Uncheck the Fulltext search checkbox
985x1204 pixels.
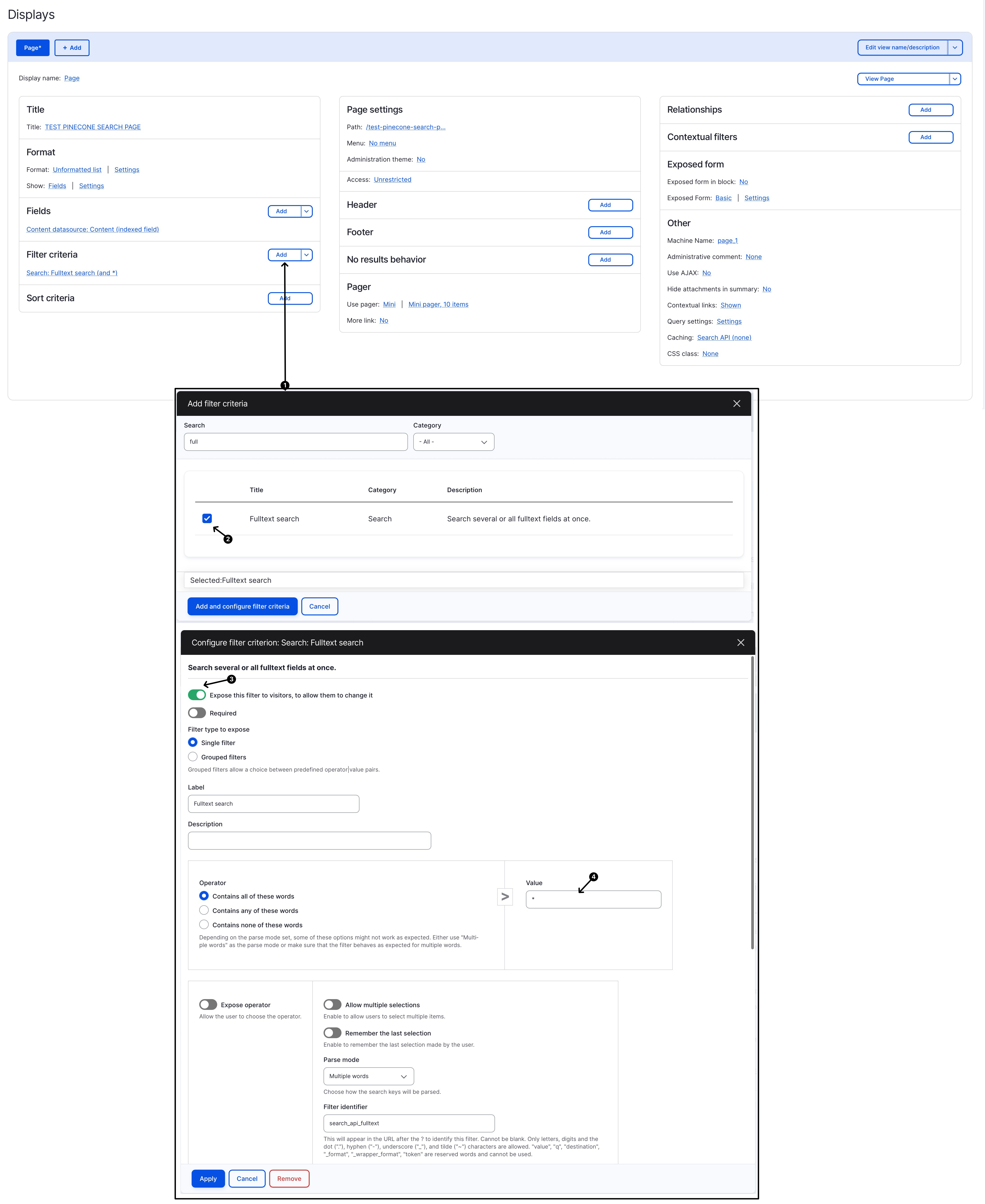[x=207, y=518]
